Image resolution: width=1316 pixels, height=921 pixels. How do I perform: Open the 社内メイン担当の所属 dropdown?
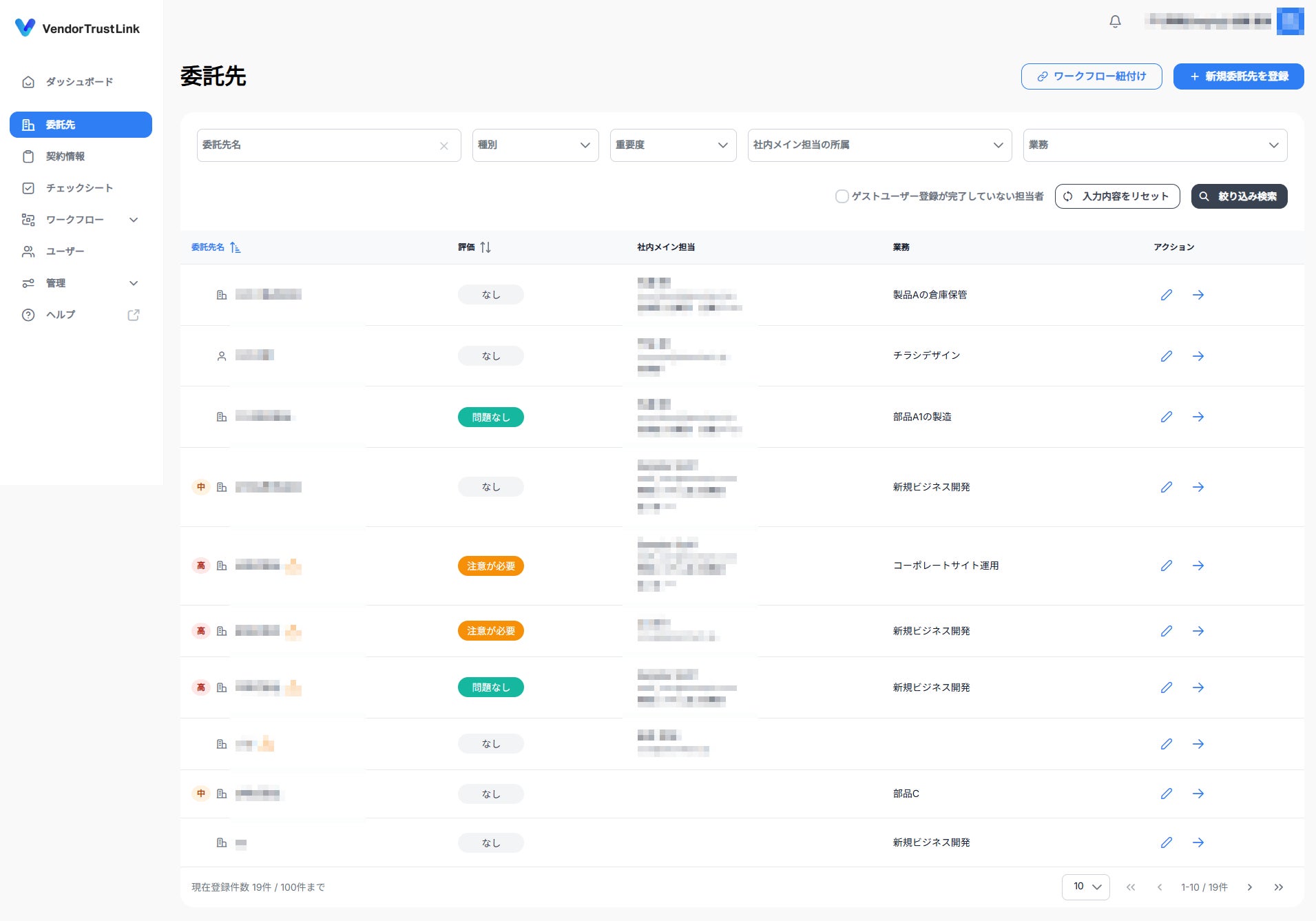879,145
